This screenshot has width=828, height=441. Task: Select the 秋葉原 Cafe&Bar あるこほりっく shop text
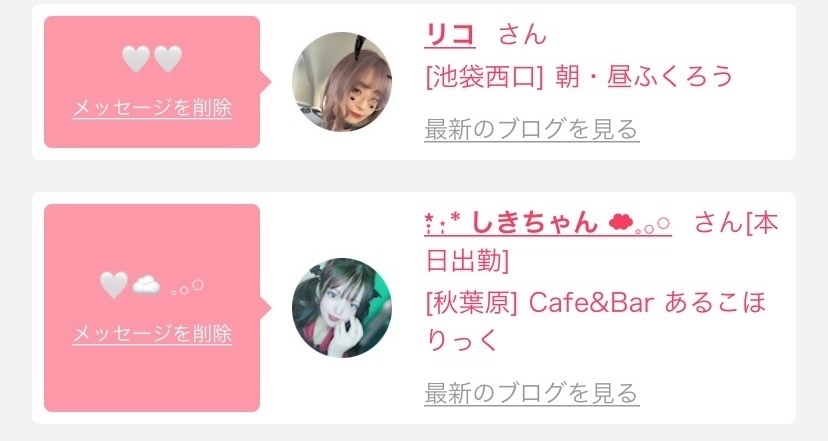point(596,321)
